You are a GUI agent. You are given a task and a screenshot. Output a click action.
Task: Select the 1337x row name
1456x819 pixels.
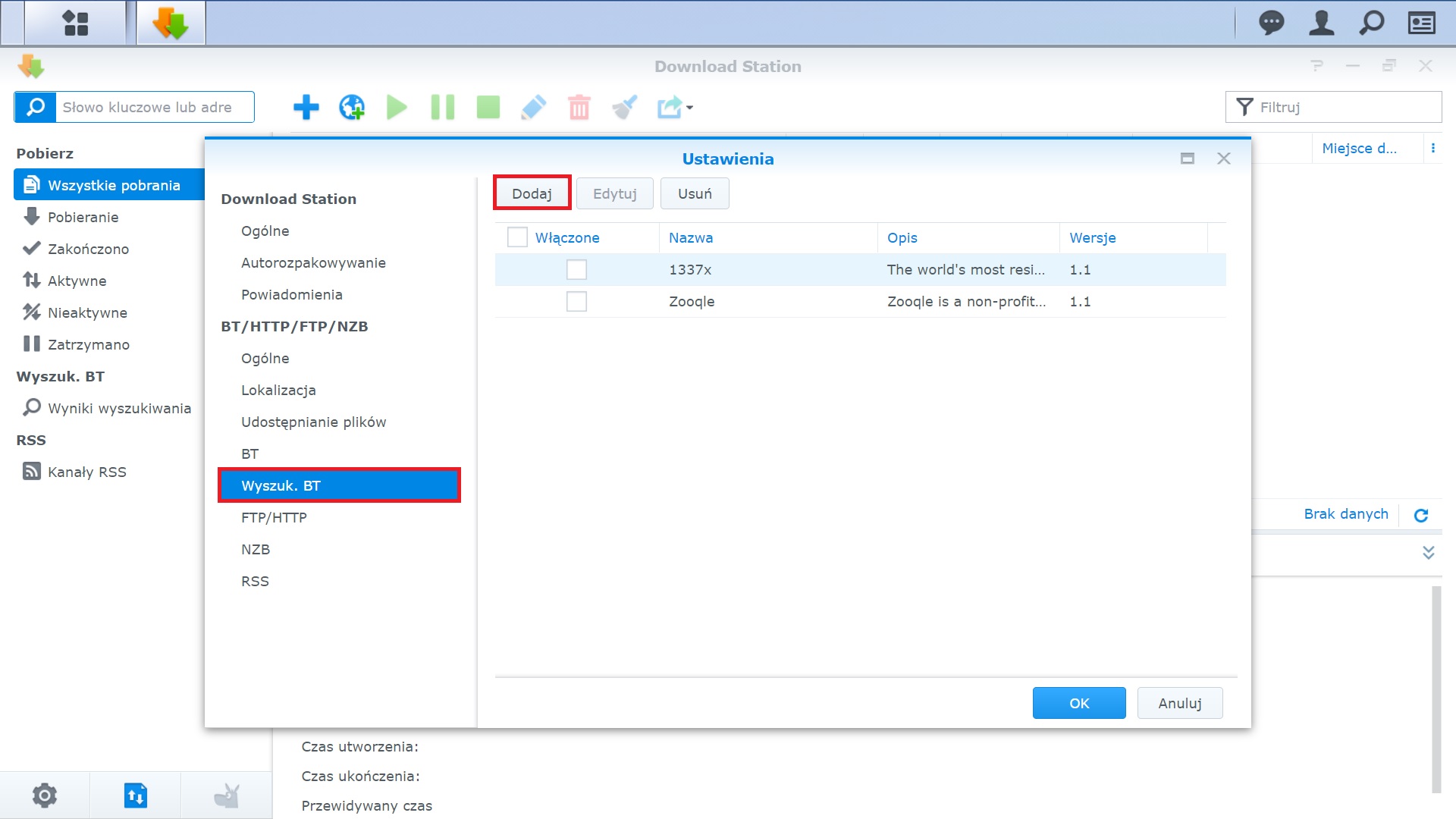(690, 269)
